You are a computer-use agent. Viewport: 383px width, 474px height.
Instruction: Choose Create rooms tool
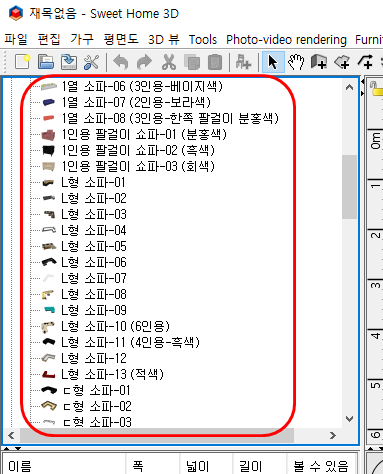click(342, 62)
